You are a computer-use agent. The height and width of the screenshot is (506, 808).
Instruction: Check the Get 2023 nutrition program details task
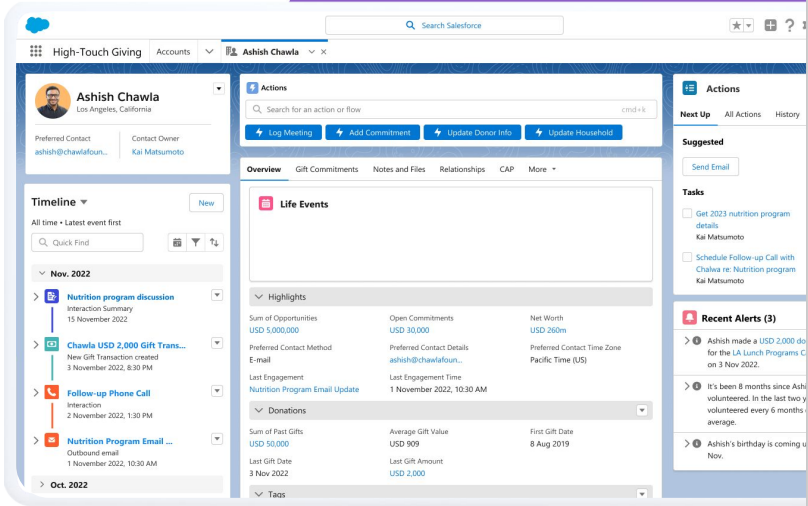pyautogui.click(x=687, y=213)
